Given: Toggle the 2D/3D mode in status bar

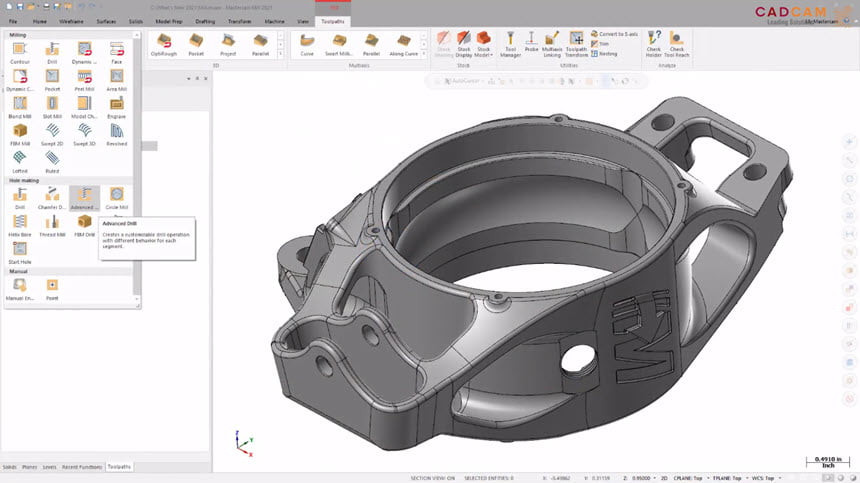Looking at the screenshot, I should (x=664, y=479).
